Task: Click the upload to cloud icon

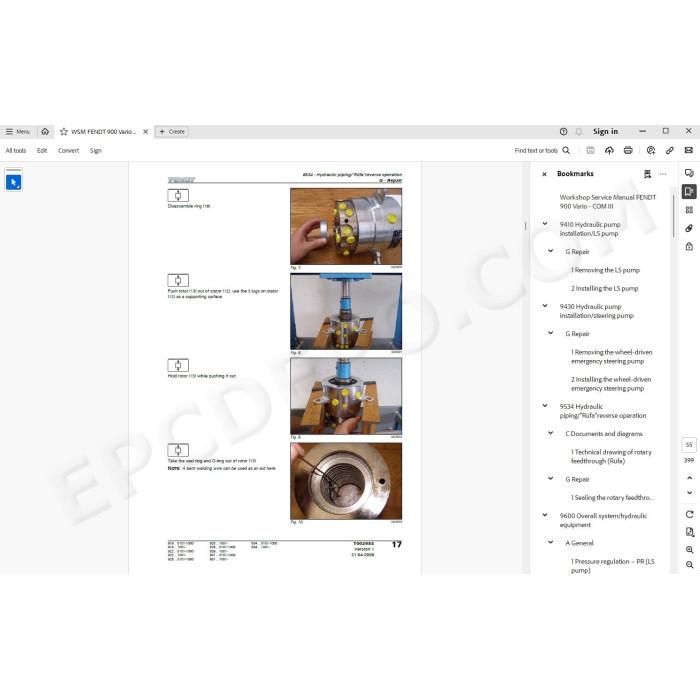Action: point(609,150)
